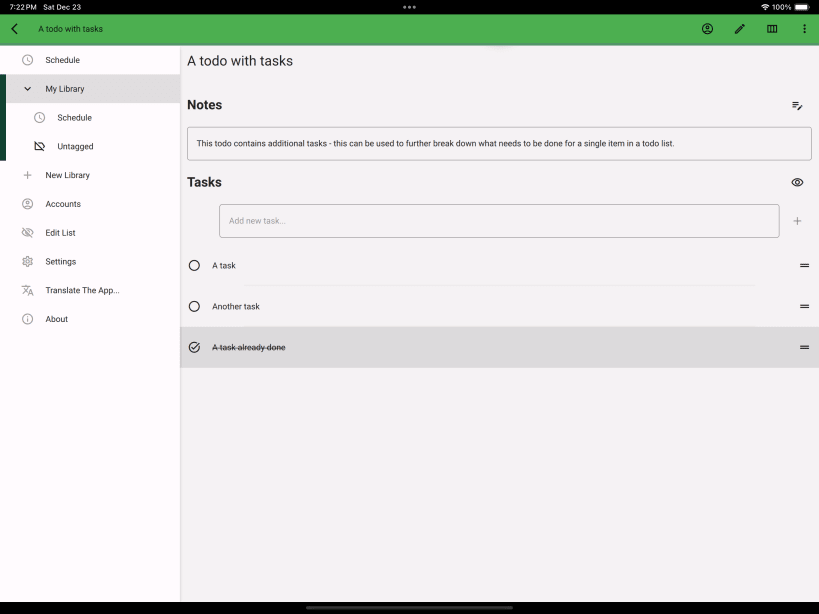Click the New Library plus icon
819x614 pixels.
28,175
